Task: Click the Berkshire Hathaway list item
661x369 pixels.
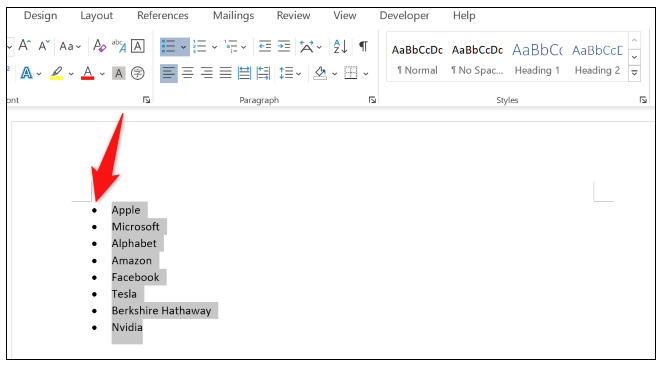Action: click(161, 311)
